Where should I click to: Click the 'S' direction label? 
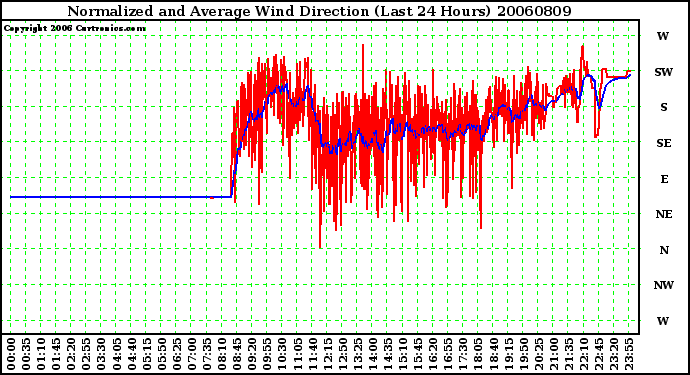664,107
